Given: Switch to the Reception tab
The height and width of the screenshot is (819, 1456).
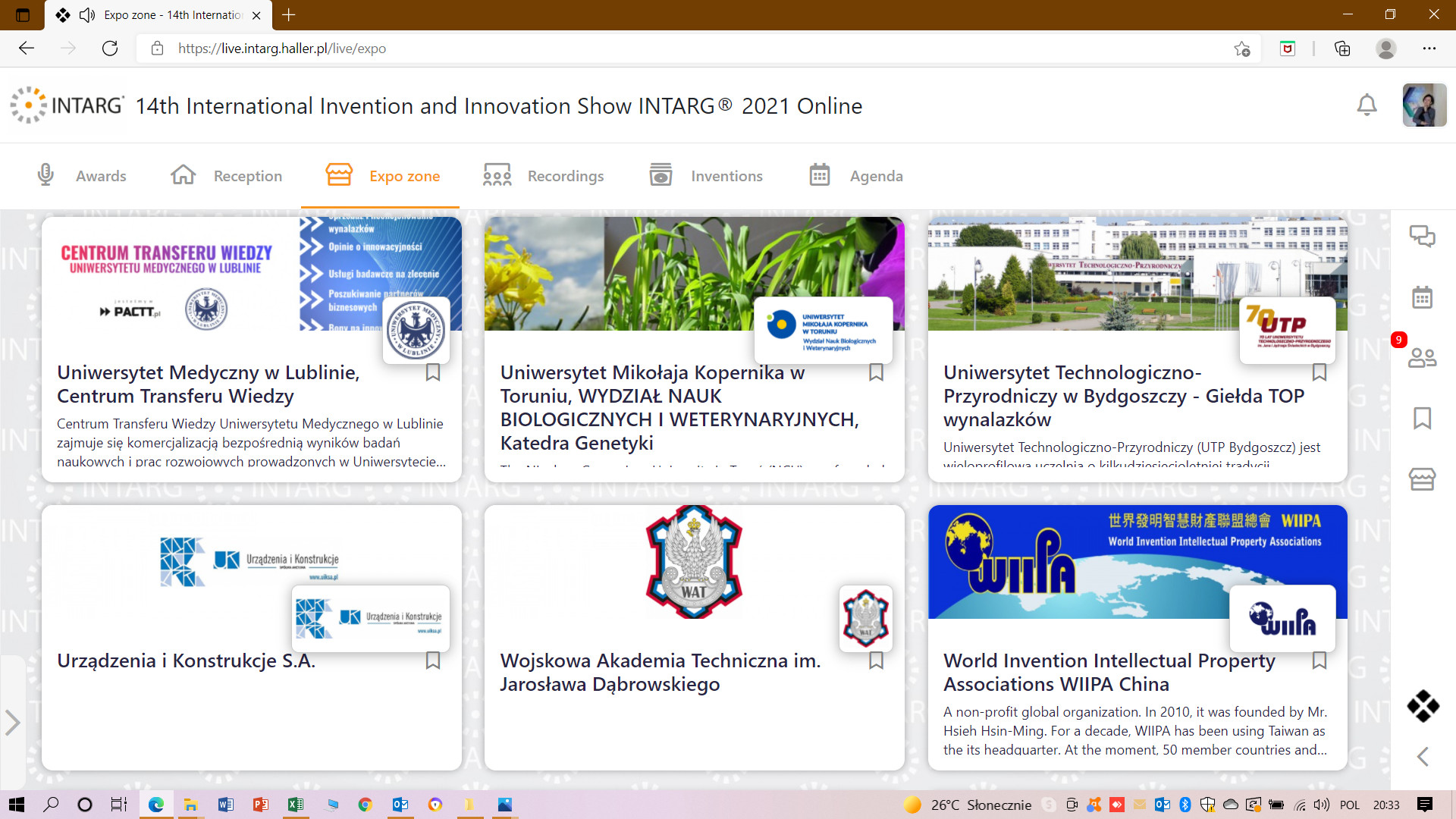Looking at the screenshot, I should (226, 176).
